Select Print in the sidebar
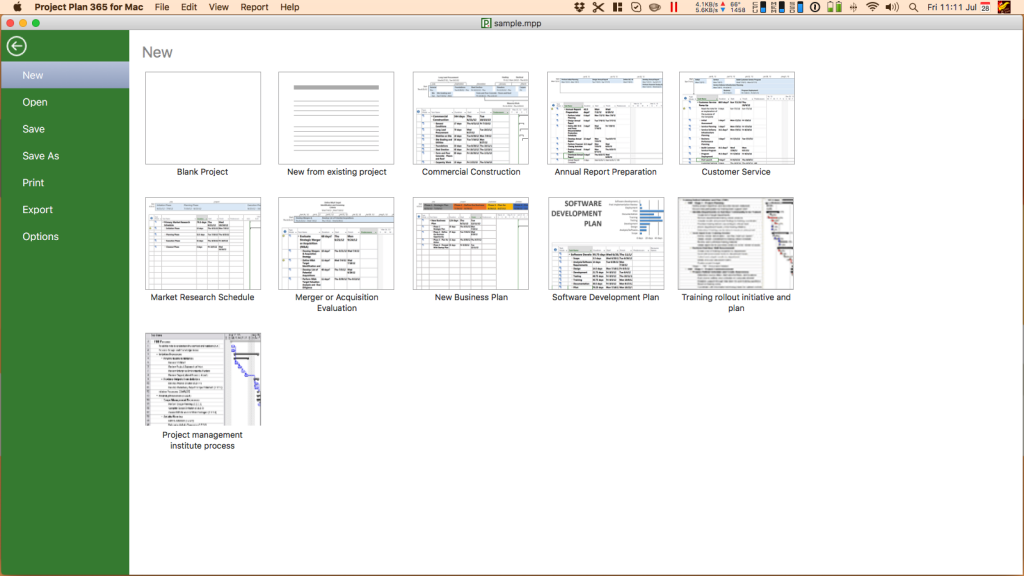 [x=65, y=182]
